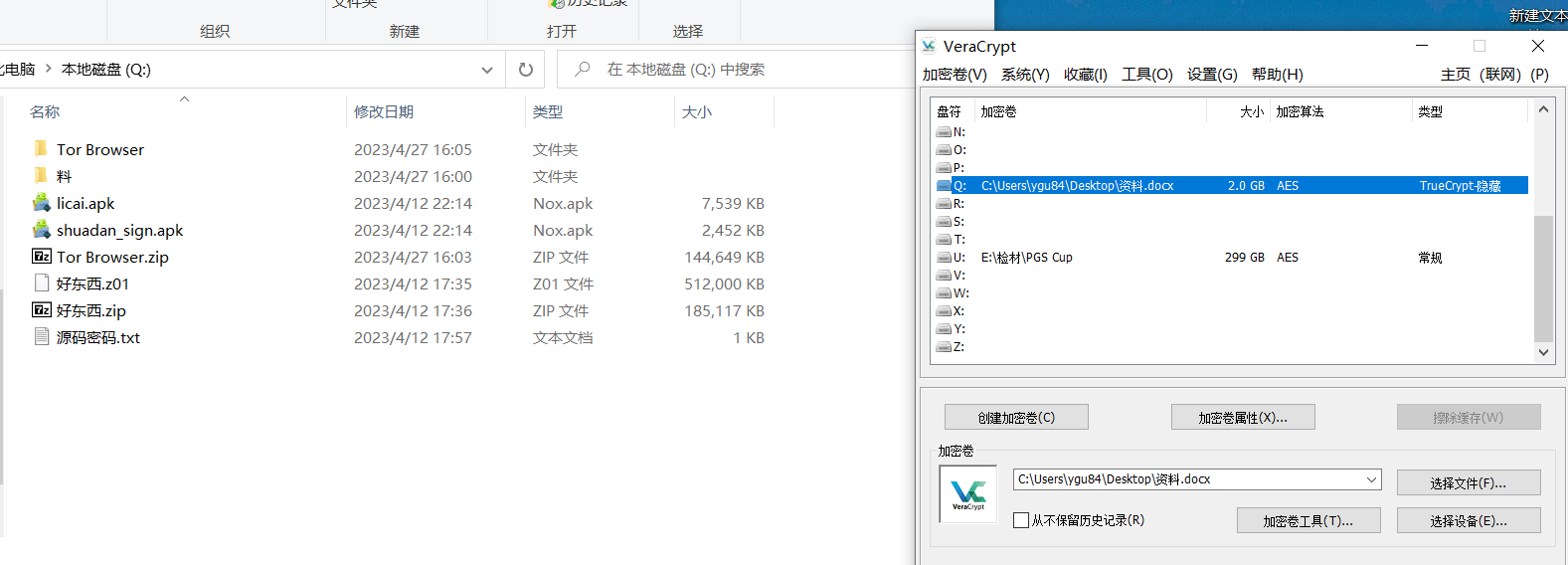1568x565 pixels.
Task: Select drive slot V: in VeraCrypt
Action: tap(951, 276)
